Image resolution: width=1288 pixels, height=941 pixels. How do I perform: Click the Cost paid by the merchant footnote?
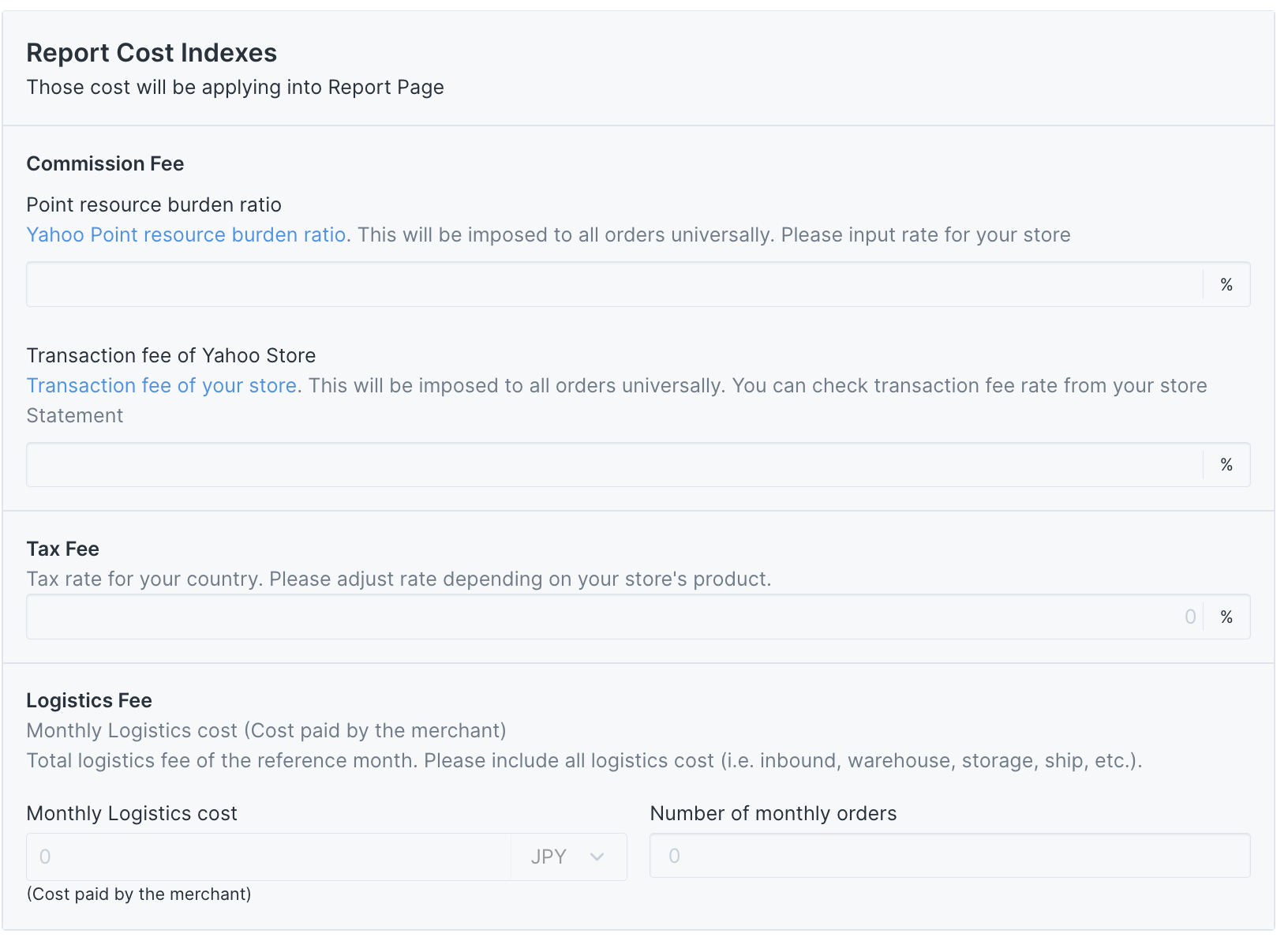click(x=139, y=894)
